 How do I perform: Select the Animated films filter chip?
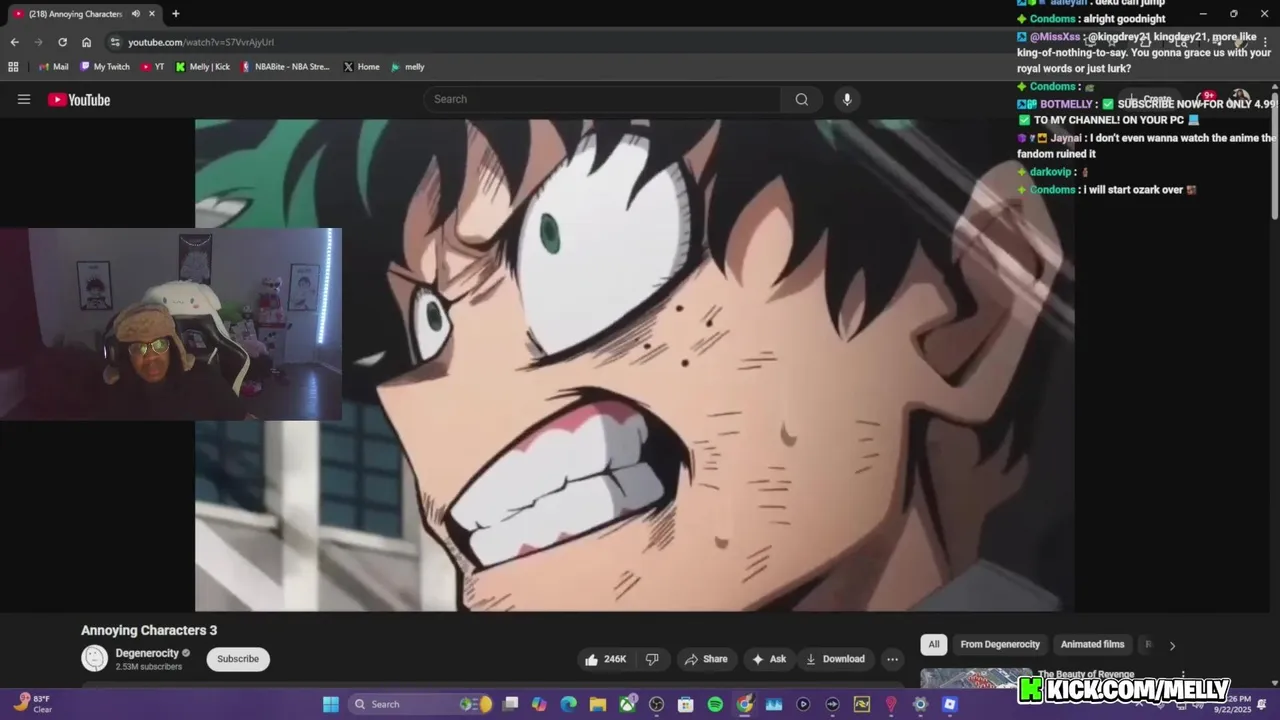click(1092, 644)
